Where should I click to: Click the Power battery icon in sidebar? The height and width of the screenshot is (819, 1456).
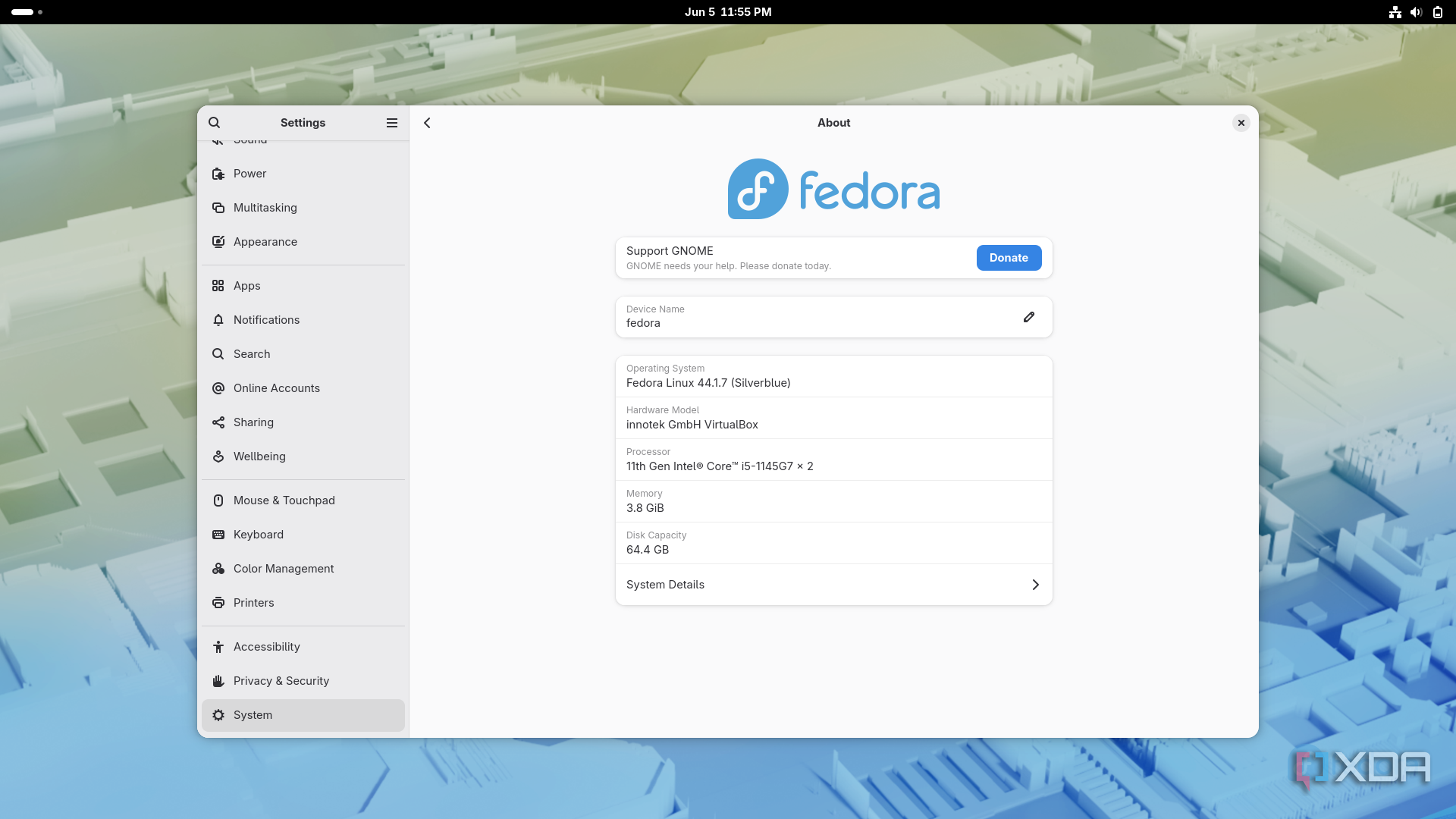point(218,174)
